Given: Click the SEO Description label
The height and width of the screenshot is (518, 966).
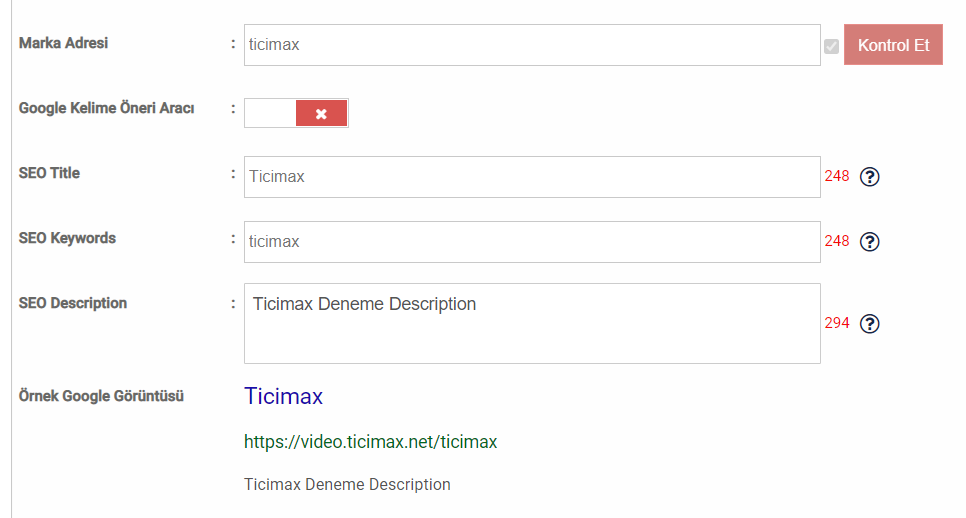Looking at the screenshot, I should [x=73, y=303].
